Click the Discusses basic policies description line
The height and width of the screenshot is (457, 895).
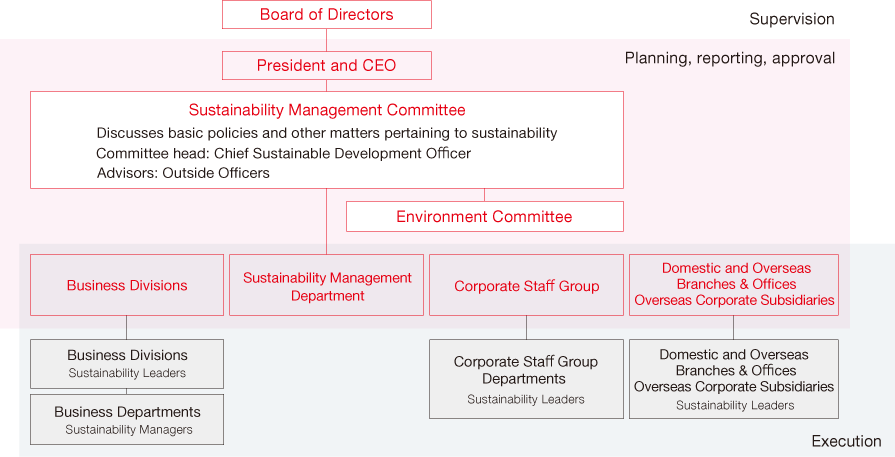(x=326, y=133)
